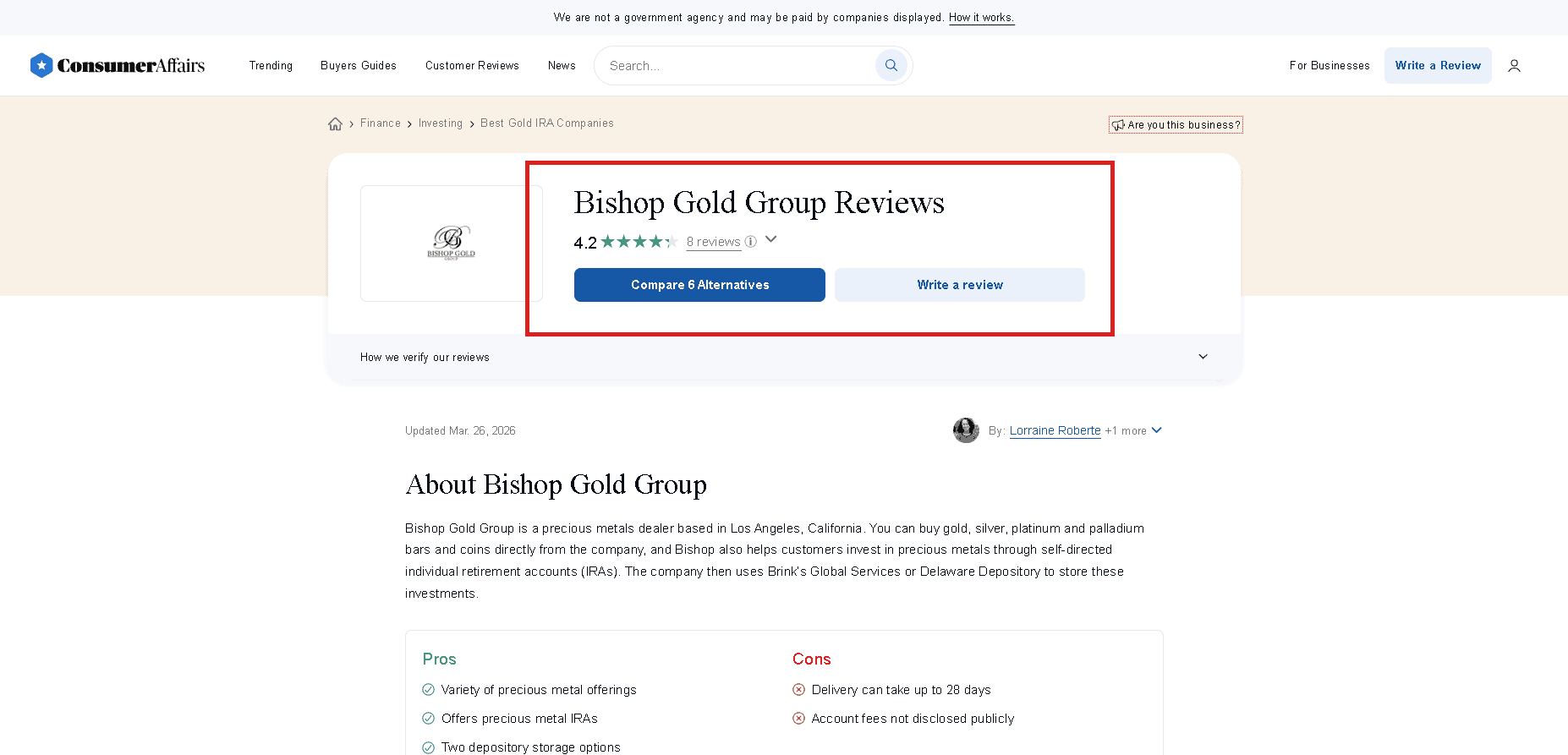
Task: Click check icon beside Offers precious metal IRAs
Action: tap(429, 719)
